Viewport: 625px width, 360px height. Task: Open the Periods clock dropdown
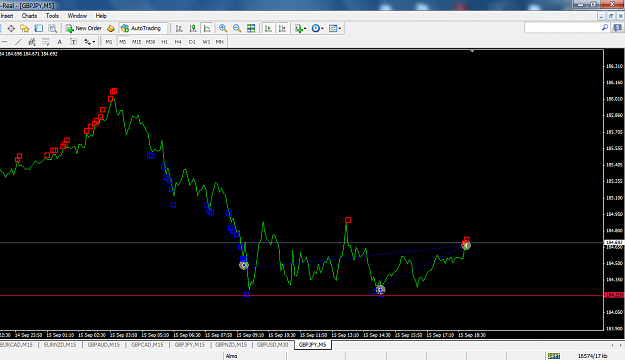(x=317, y=28)
